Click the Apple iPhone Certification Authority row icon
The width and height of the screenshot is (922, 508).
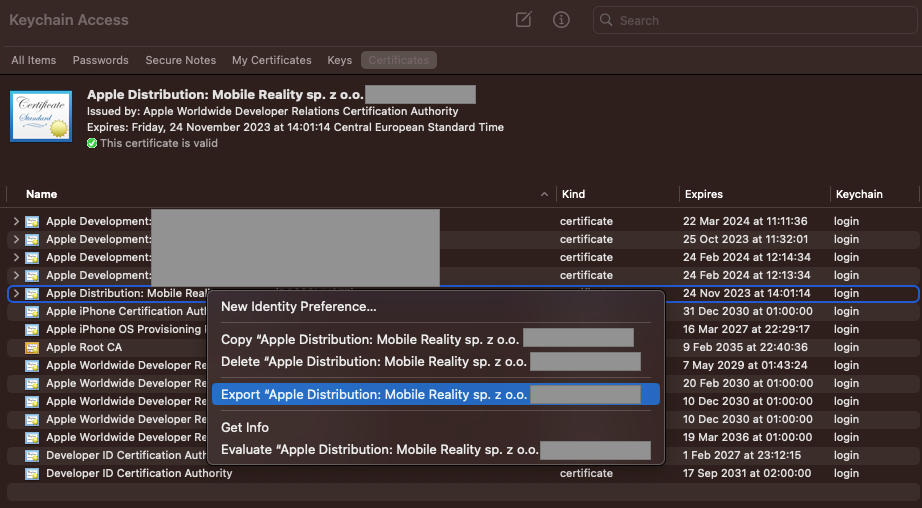point(32,312)
